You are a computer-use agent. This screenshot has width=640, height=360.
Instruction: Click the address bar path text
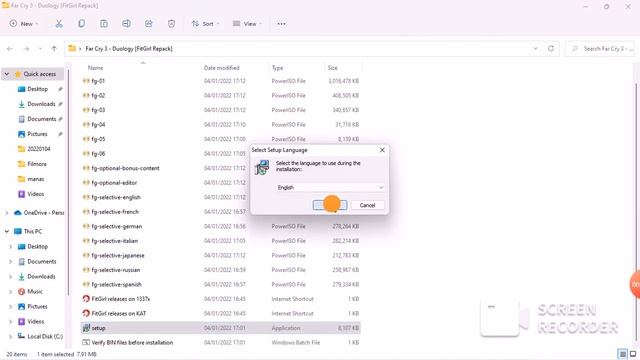tap(129, 49)
